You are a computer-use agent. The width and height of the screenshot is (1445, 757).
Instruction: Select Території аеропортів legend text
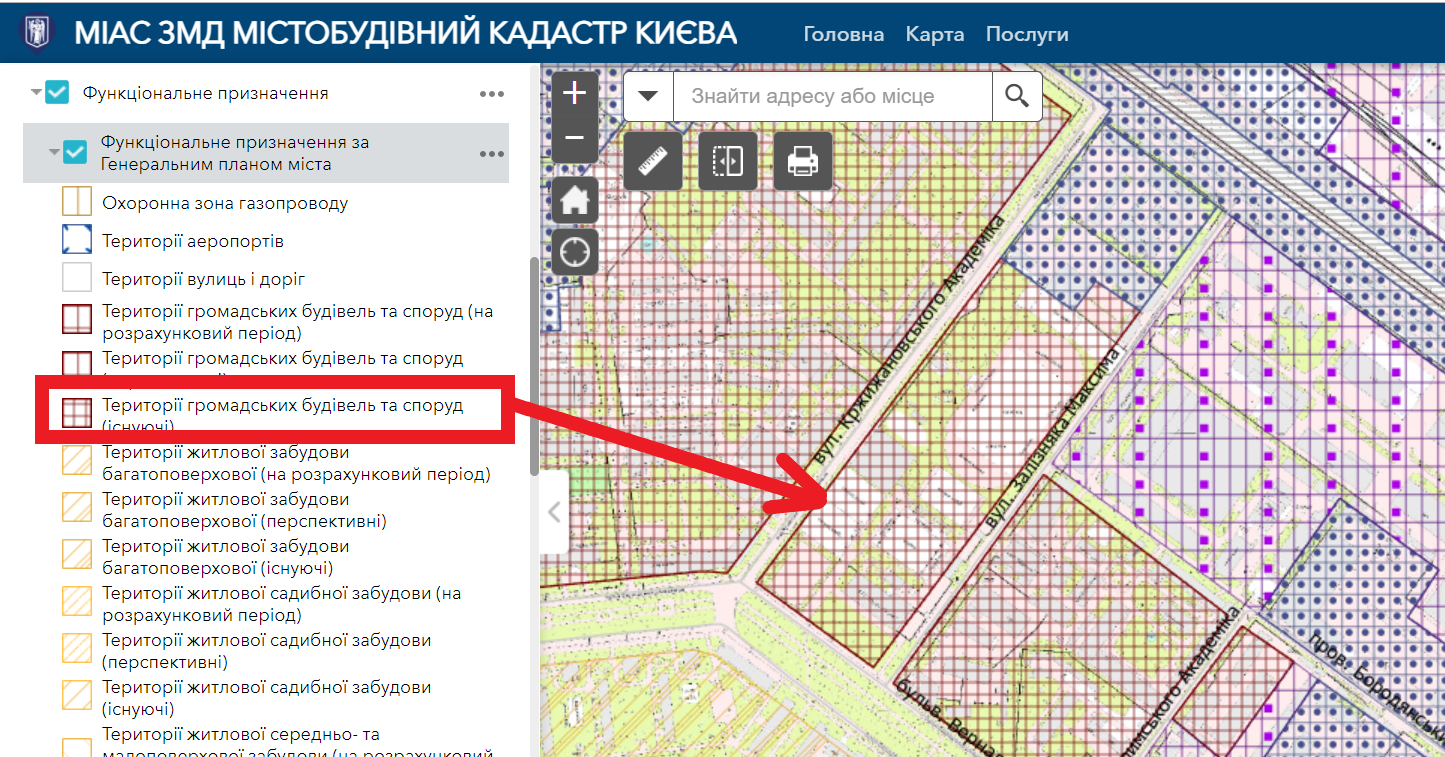coord(193,241)
